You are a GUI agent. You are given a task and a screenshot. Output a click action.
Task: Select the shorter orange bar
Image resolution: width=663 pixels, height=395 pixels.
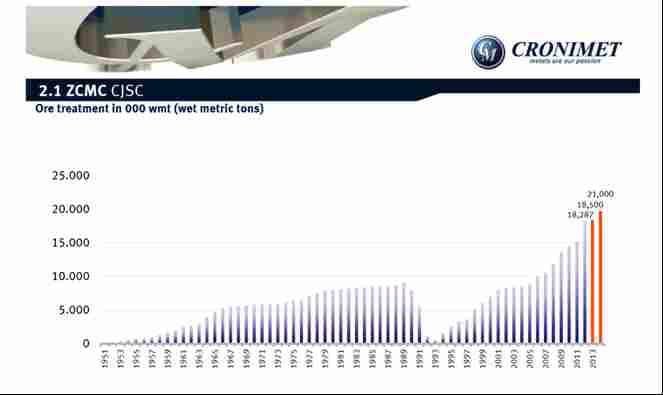[592, 282]
